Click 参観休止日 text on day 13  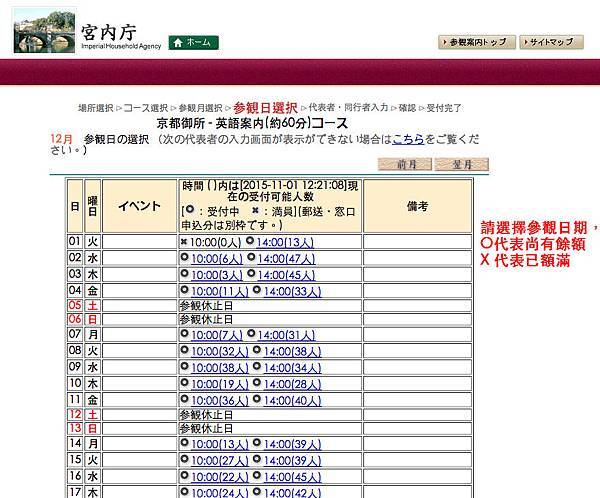click(x=206, y=428)
